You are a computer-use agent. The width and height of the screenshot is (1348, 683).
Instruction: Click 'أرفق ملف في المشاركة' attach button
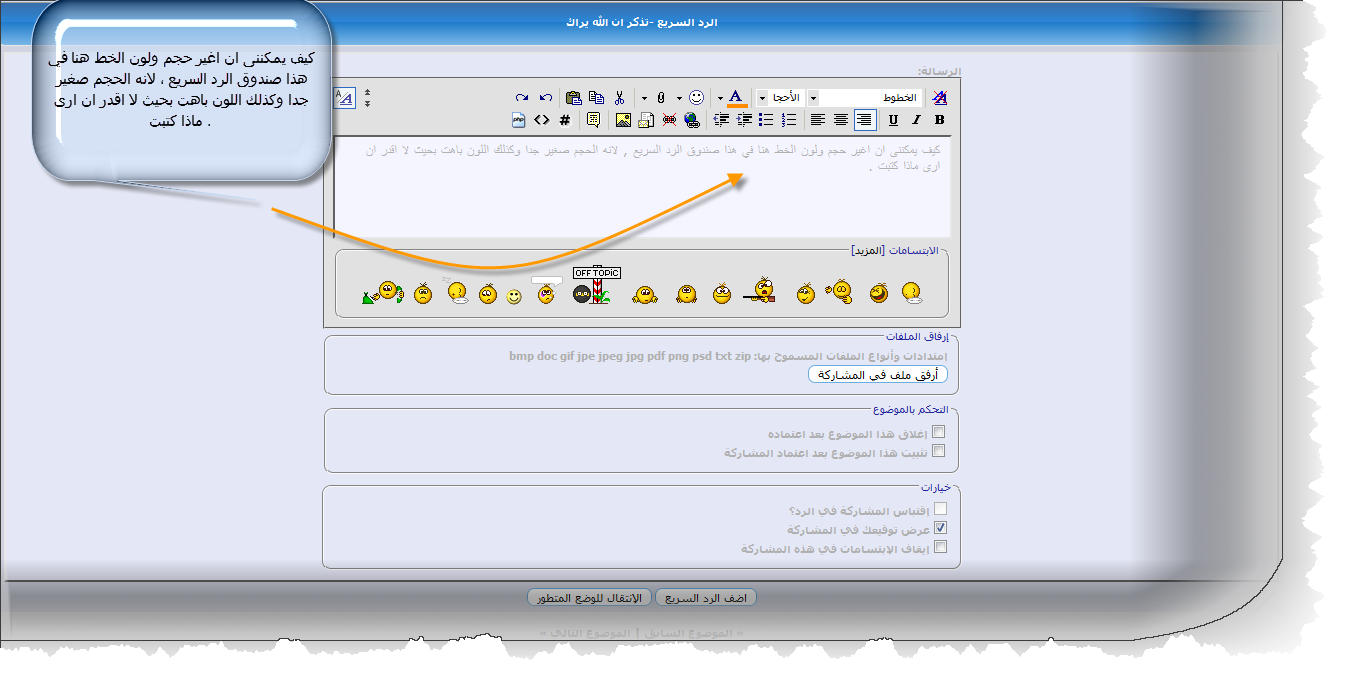click(x=877, y=375)
